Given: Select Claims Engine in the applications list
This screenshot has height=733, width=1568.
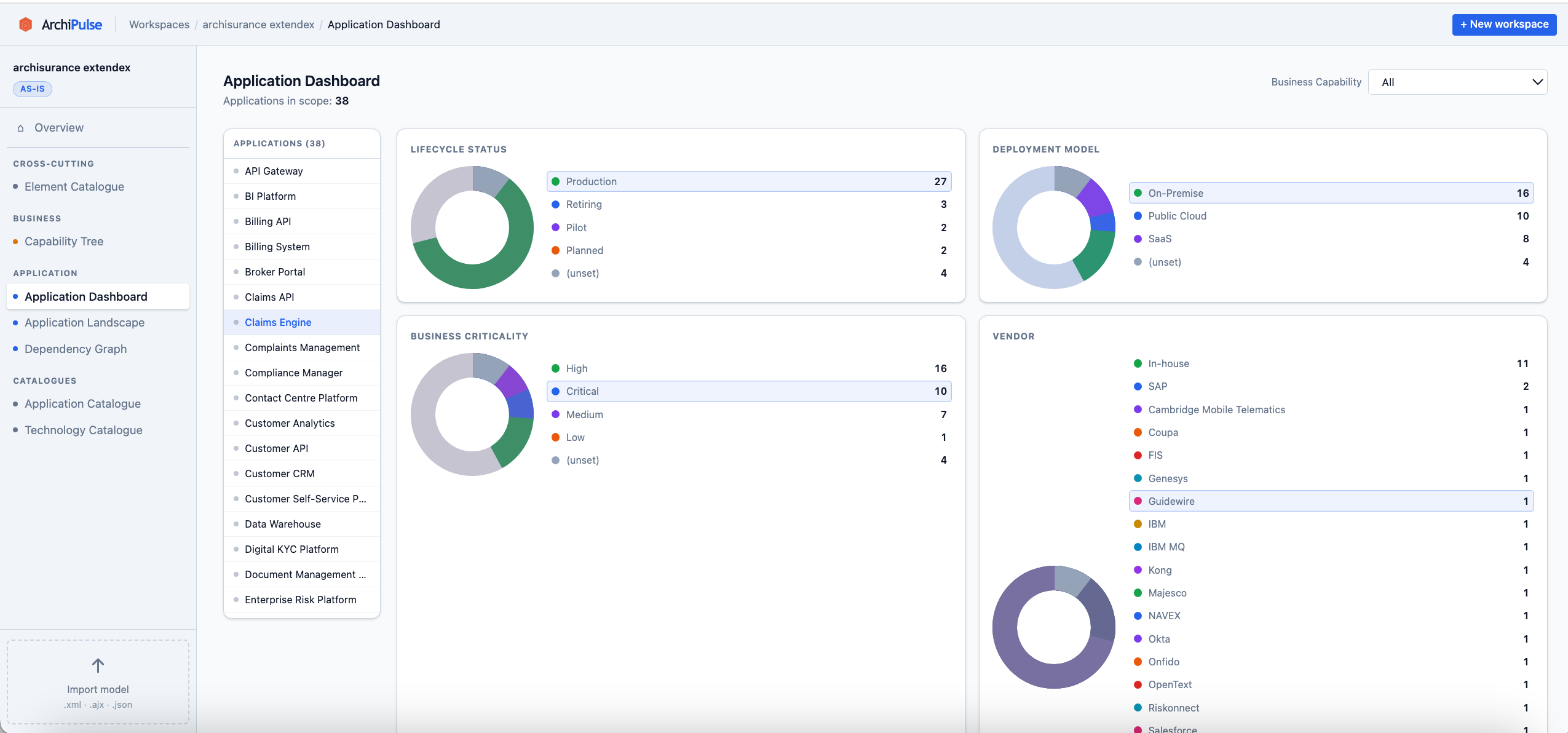Looking at the screenshot, I should [278, 322].
